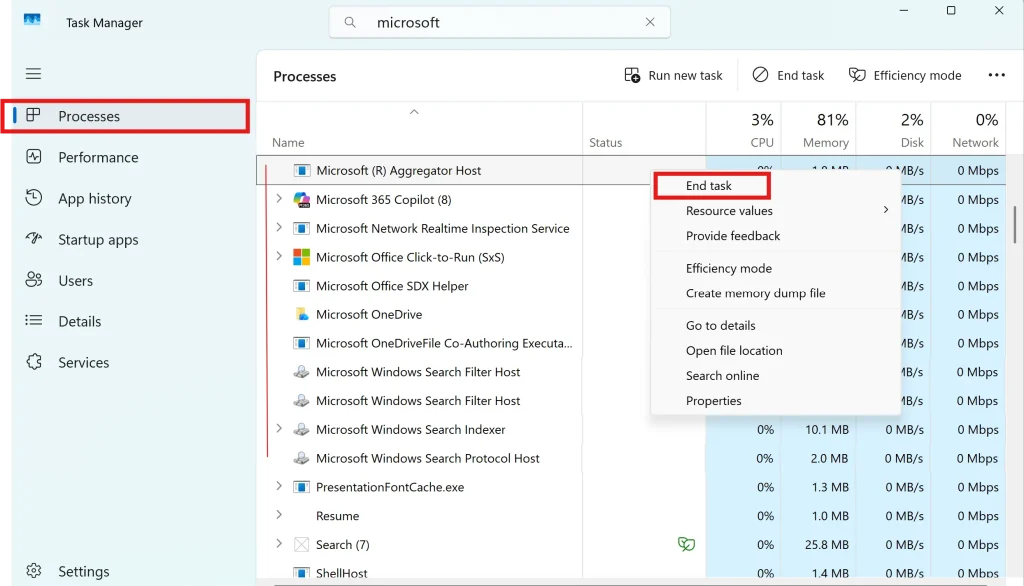Click the Run new task button
The width and height of the screenshot is (1024, 586).
pyautogui.click(x=673, y=74)
